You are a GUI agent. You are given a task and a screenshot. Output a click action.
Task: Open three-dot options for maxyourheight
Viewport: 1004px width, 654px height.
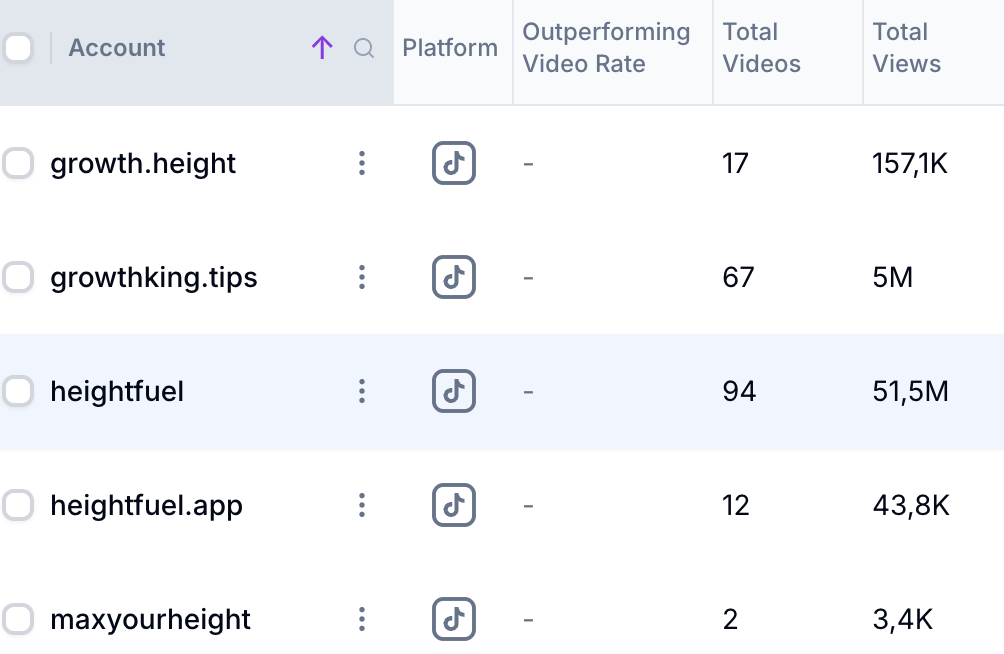[362, 619]
